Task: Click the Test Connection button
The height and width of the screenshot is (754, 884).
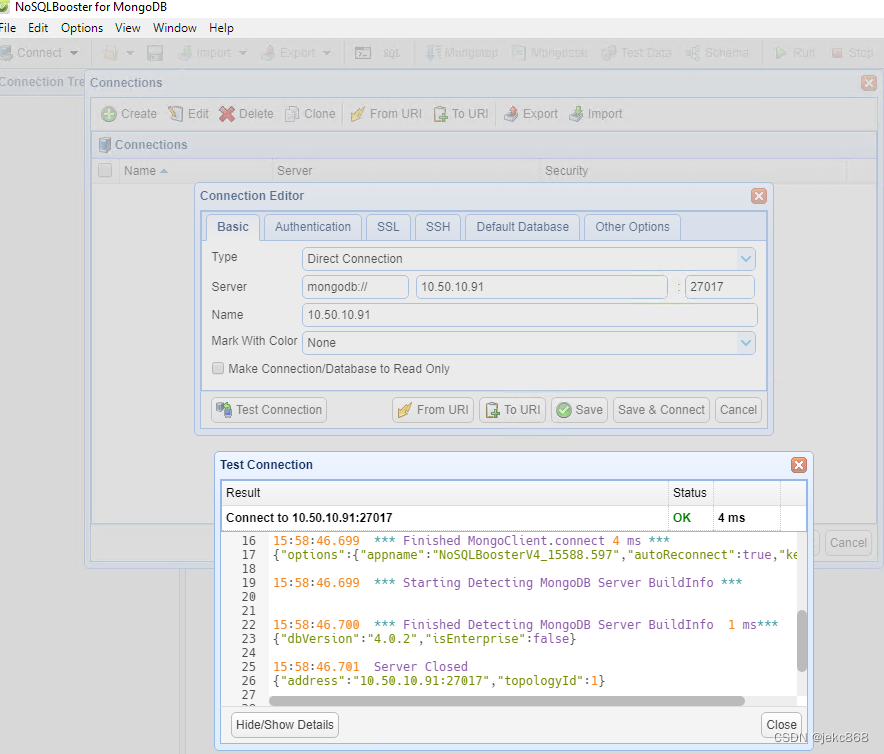Action: [x=269, y=410]
